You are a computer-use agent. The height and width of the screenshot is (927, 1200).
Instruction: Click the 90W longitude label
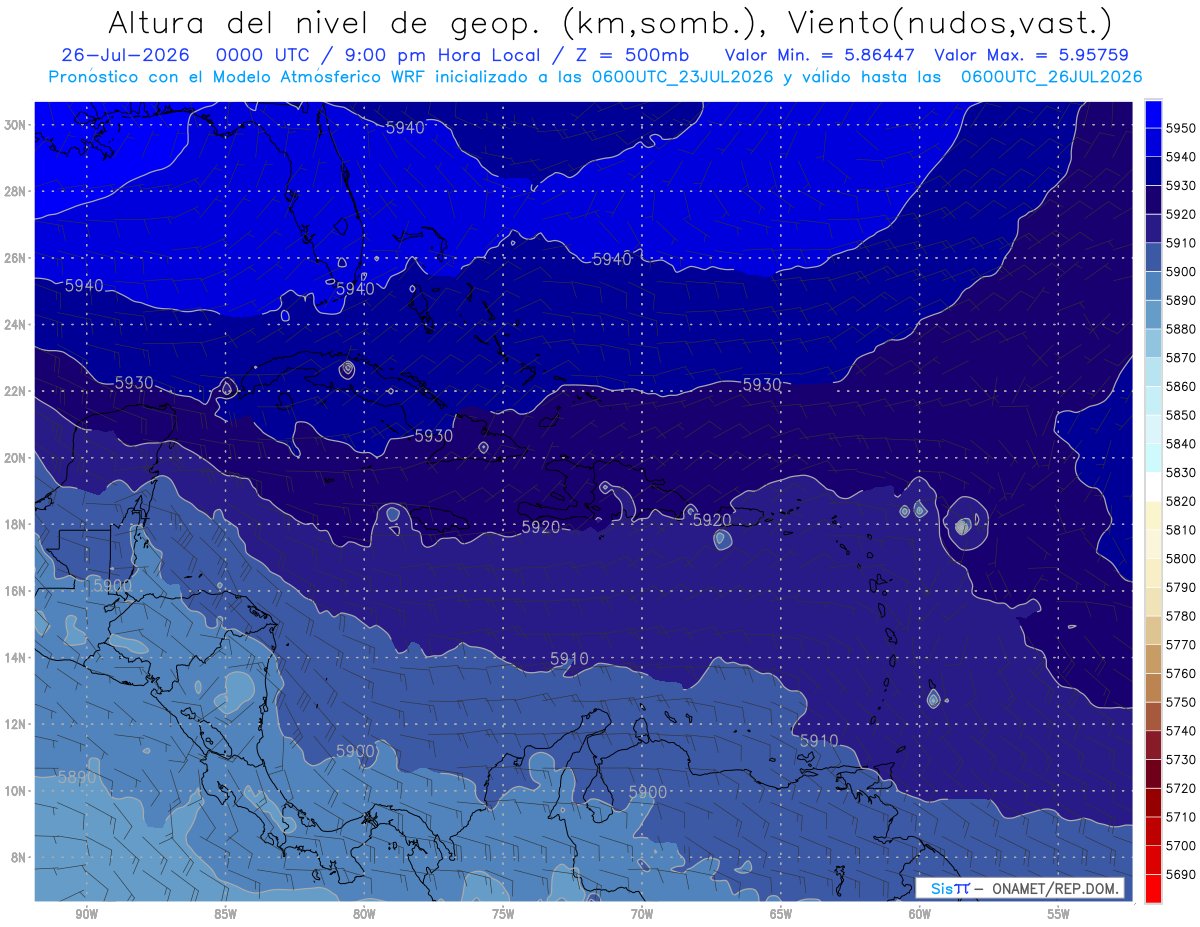[86, 913]
